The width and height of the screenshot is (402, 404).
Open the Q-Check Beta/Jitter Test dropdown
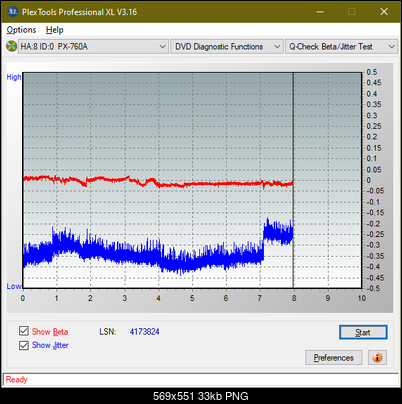pos(341,47)
